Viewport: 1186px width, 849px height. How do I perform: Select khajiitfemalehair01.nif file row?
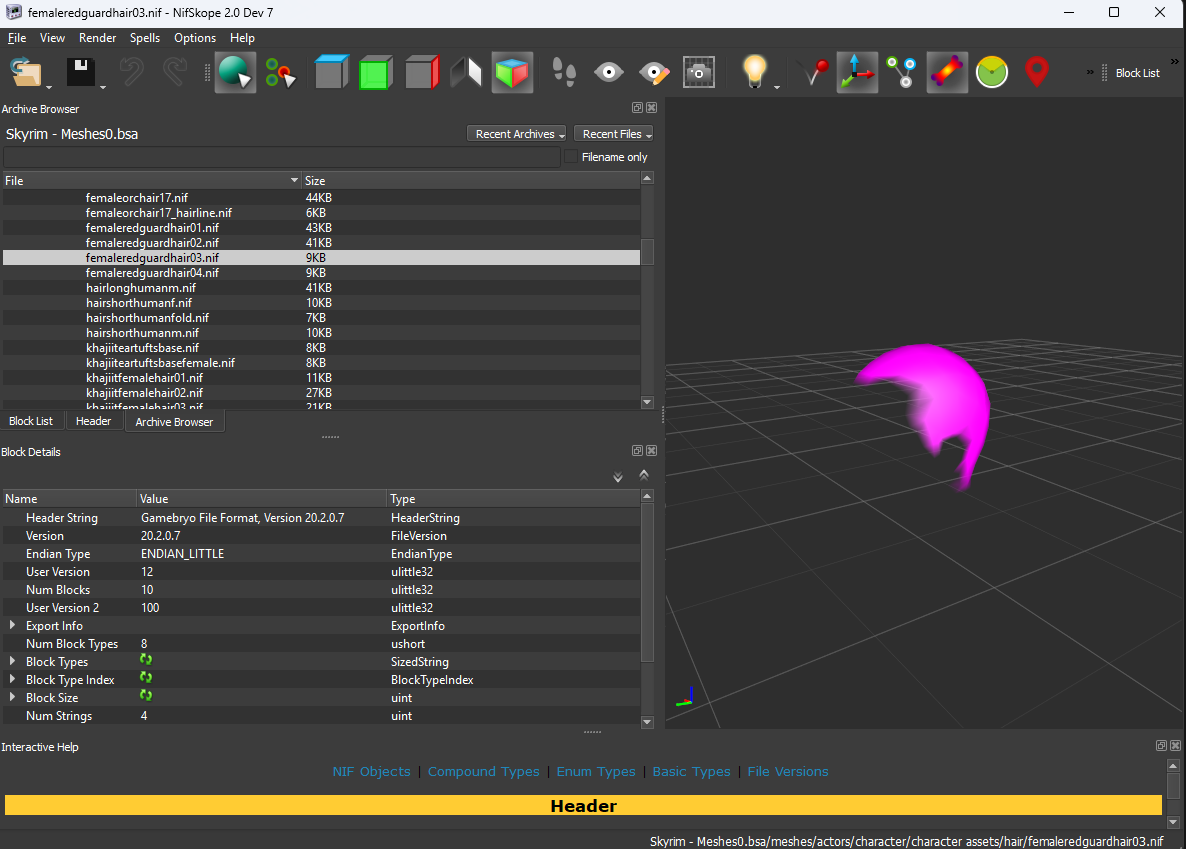(x=321, y=378)
